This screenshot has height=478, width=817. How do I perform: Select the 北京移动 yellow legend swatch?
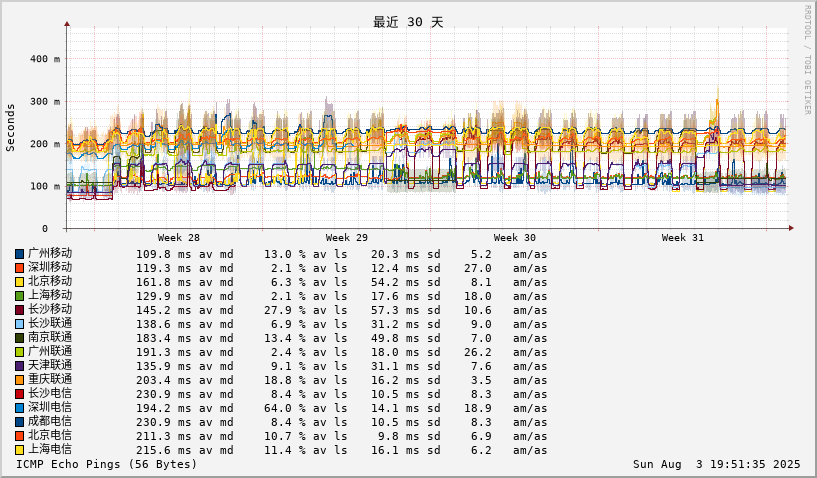click(x=19, y=282)
